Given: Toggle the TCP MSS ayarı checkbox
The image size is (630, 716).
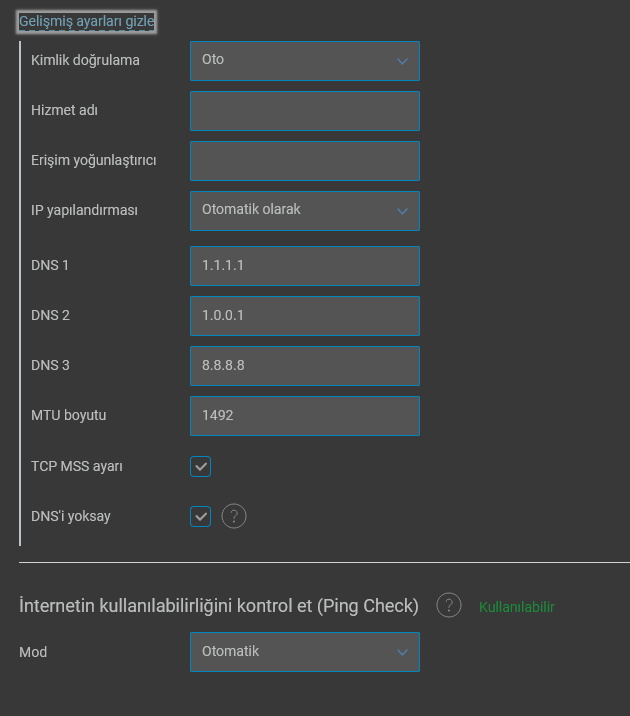Looking at the screenshot, I should (200, 466).
